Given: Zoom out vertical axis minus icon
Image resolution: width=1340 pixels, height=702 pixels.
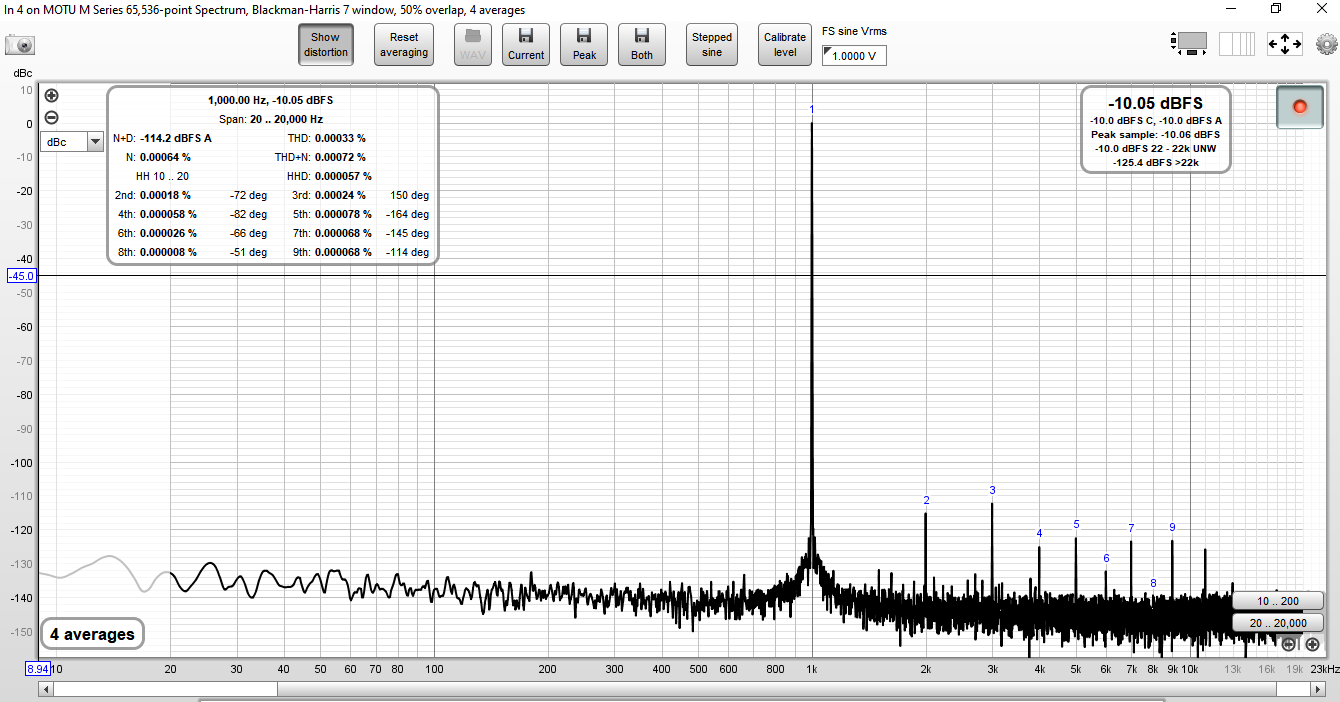Looking at the screenshot, I should [x=52, y=117].
